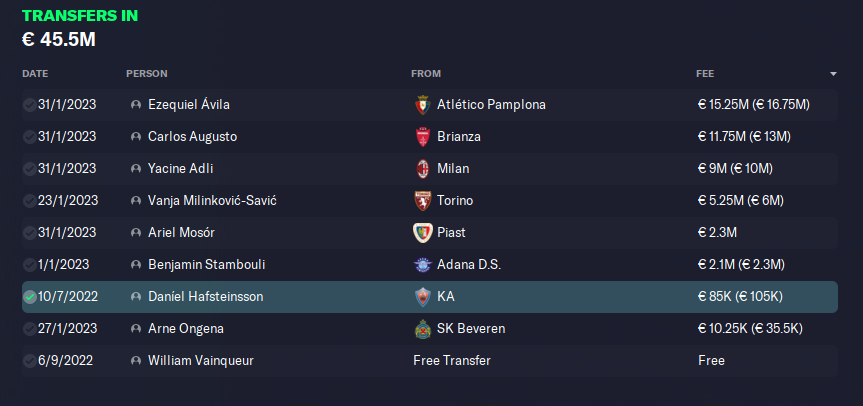Deselect the checked Daníel Hafsteinsson row
Image resolution: width=863 pixels, height=406 pixels.
click(x=29, y=297)
